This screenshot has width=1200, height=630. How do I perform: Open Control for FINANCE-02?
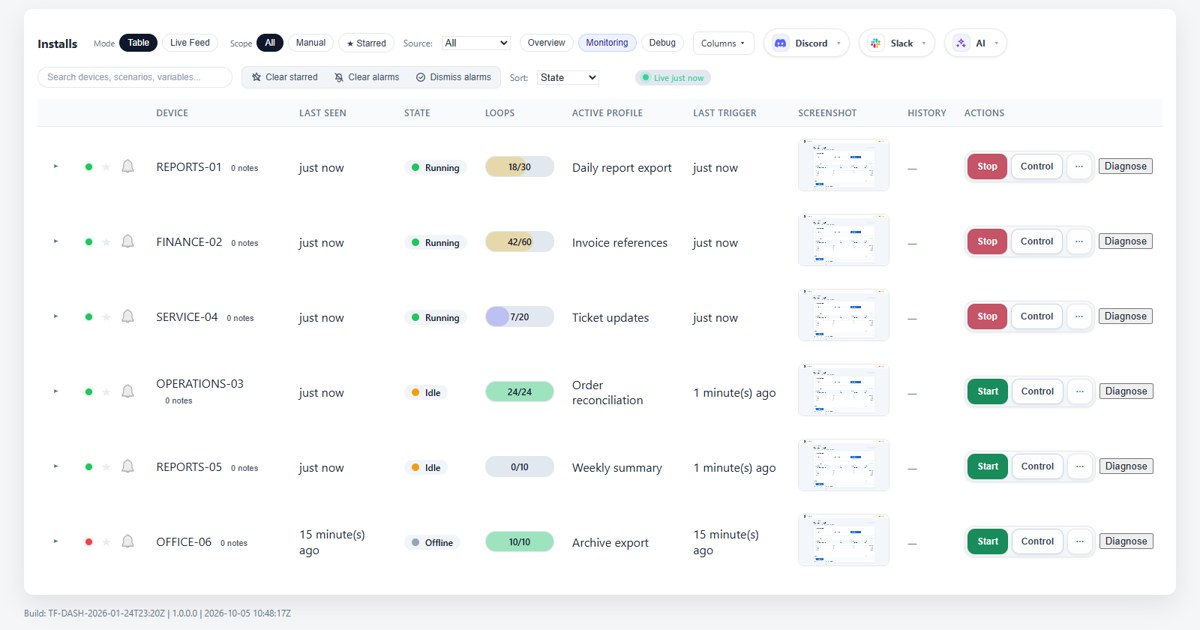point(1037,242)
